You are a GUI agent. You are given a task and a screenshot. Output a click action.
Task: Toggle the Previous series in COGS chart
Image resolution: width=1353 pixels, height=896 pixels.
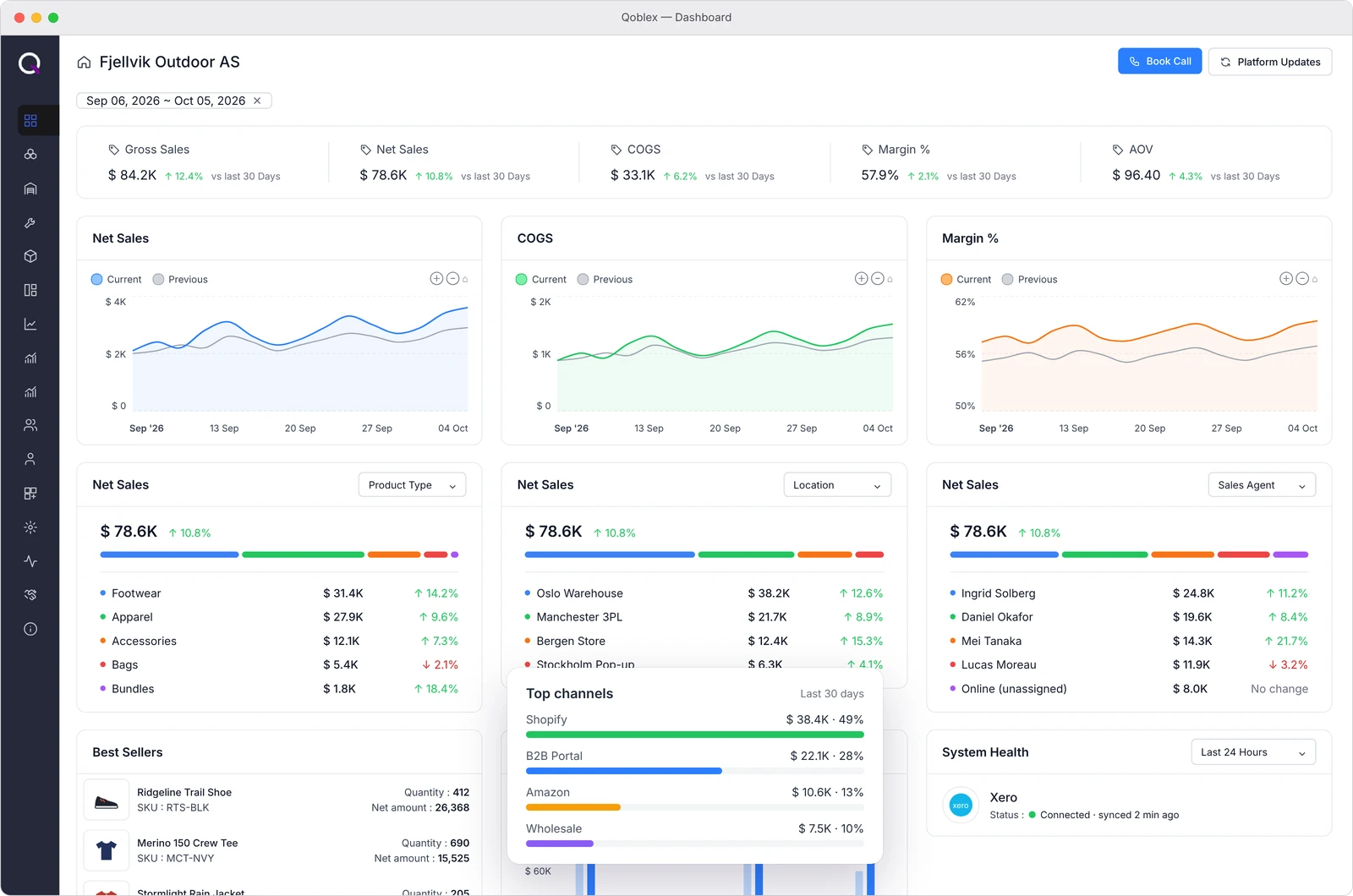[x=605, y=279]
